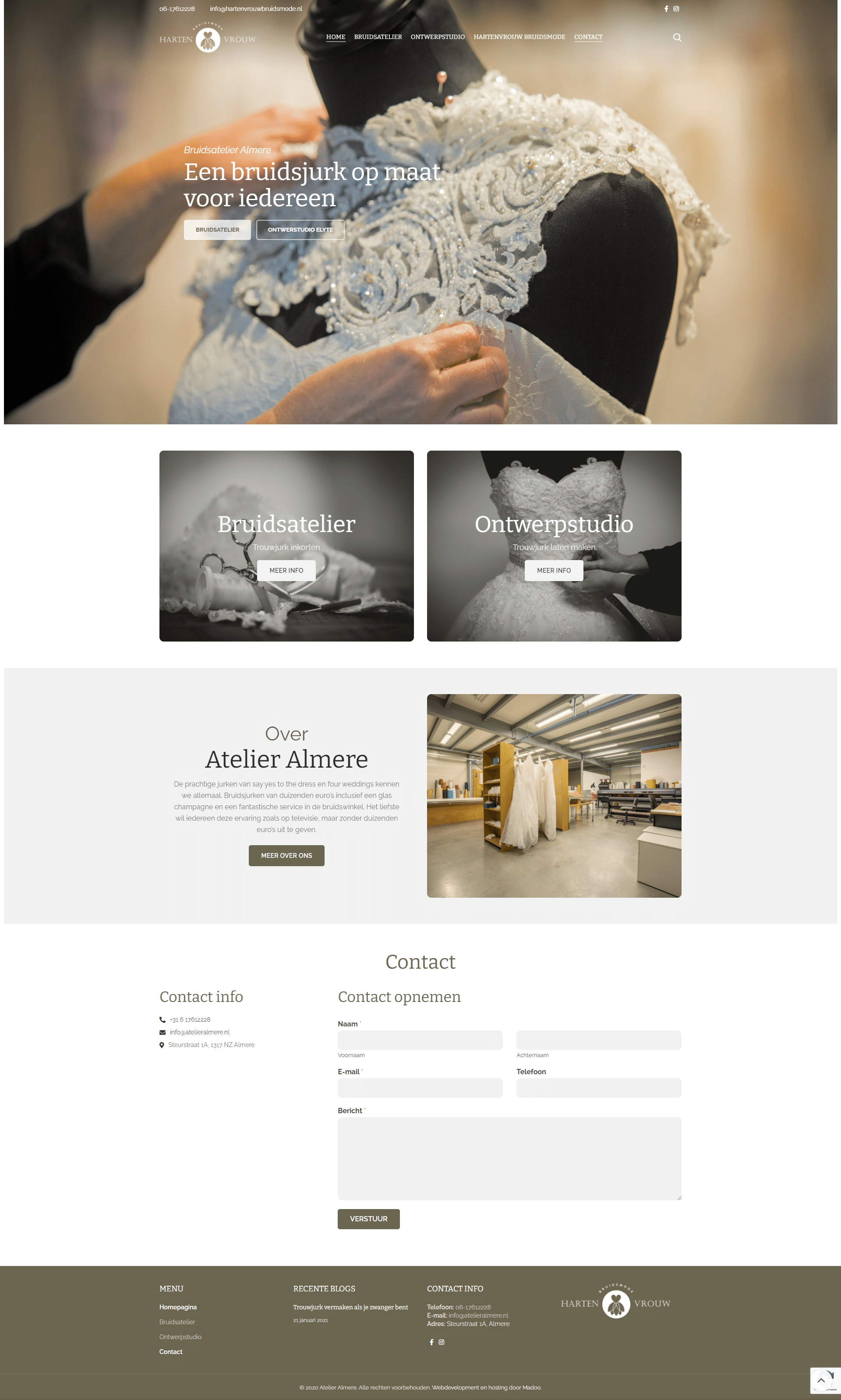Viewport: 841px width, 1400px height.
Task: Click the Bericht text area field
Action: [509, 1164]
